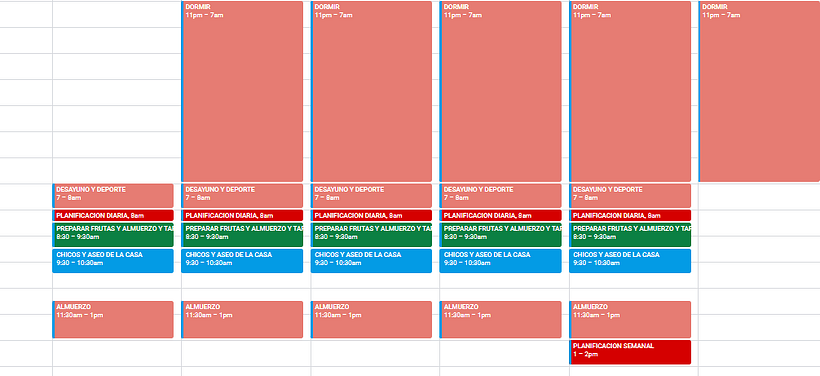820x376 pixels.
Task: Open CHICOS Y ASEO DE LA CASA in leftmost day
Action: [x=113, y=261]
